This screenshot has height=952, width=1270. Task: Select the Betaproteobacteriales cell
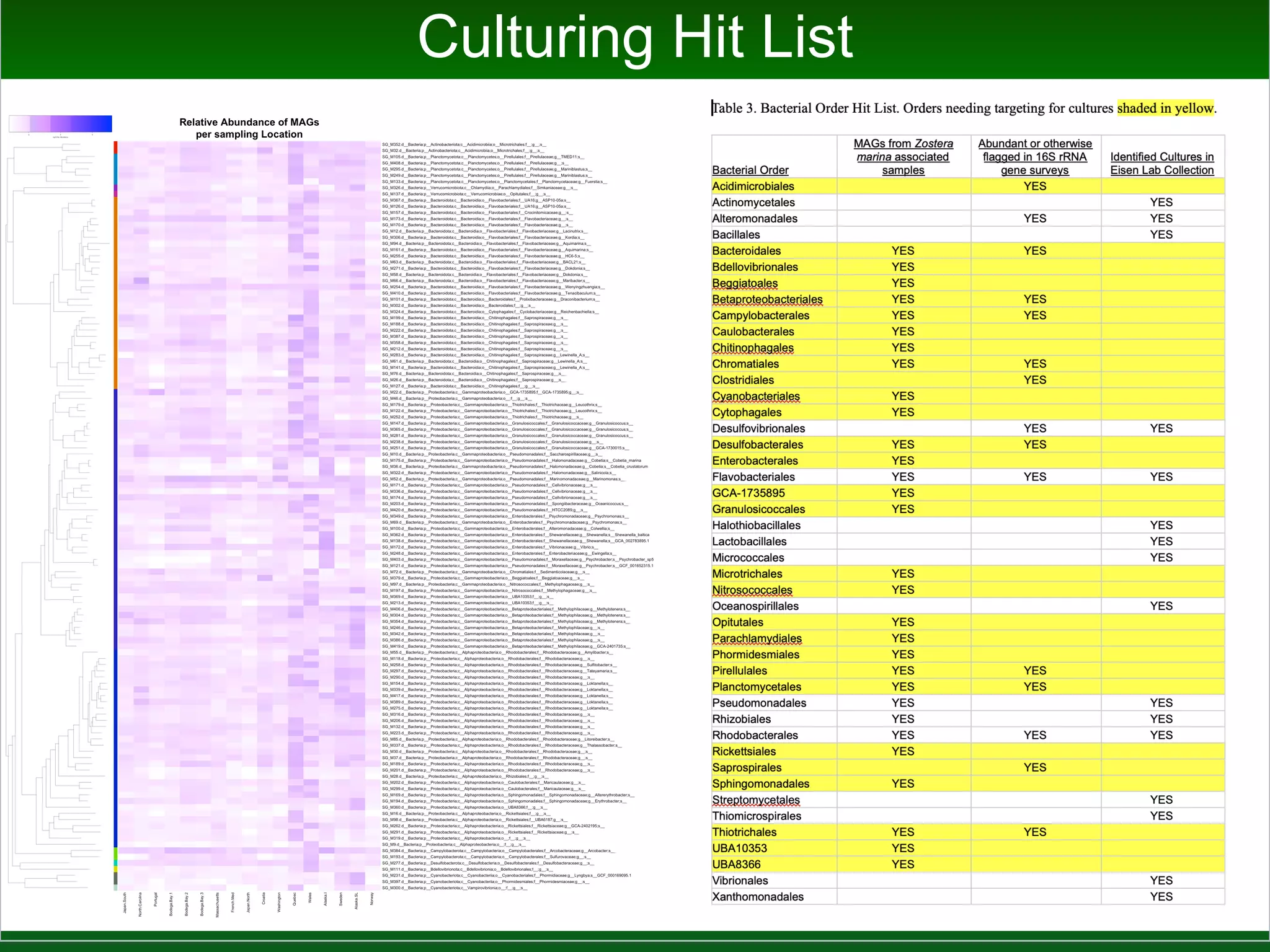pos(767,299)
